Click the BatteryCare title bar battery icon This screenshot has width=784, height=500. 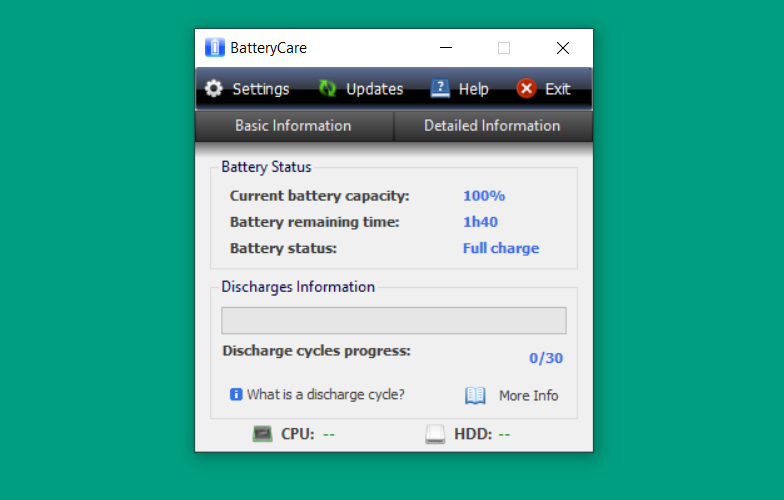(214, 48)
